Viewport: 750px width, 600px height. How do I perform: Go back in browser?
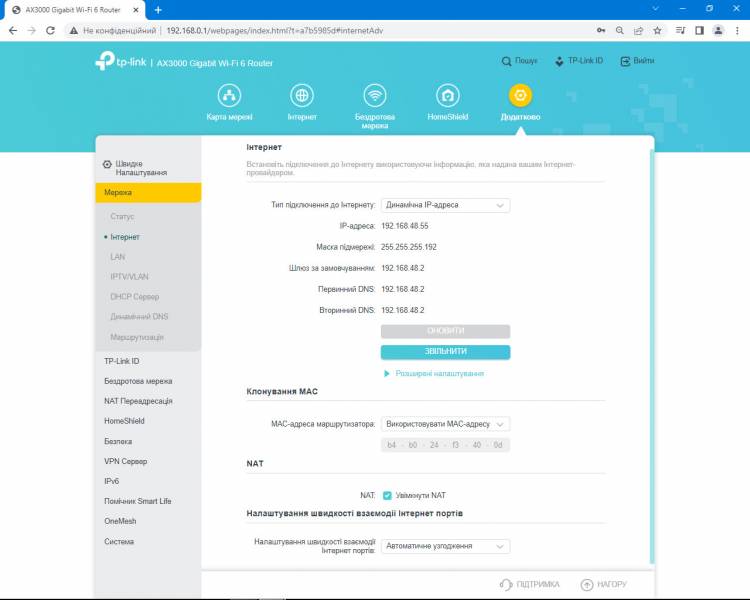pyautogui.click(x=13, y=31)
